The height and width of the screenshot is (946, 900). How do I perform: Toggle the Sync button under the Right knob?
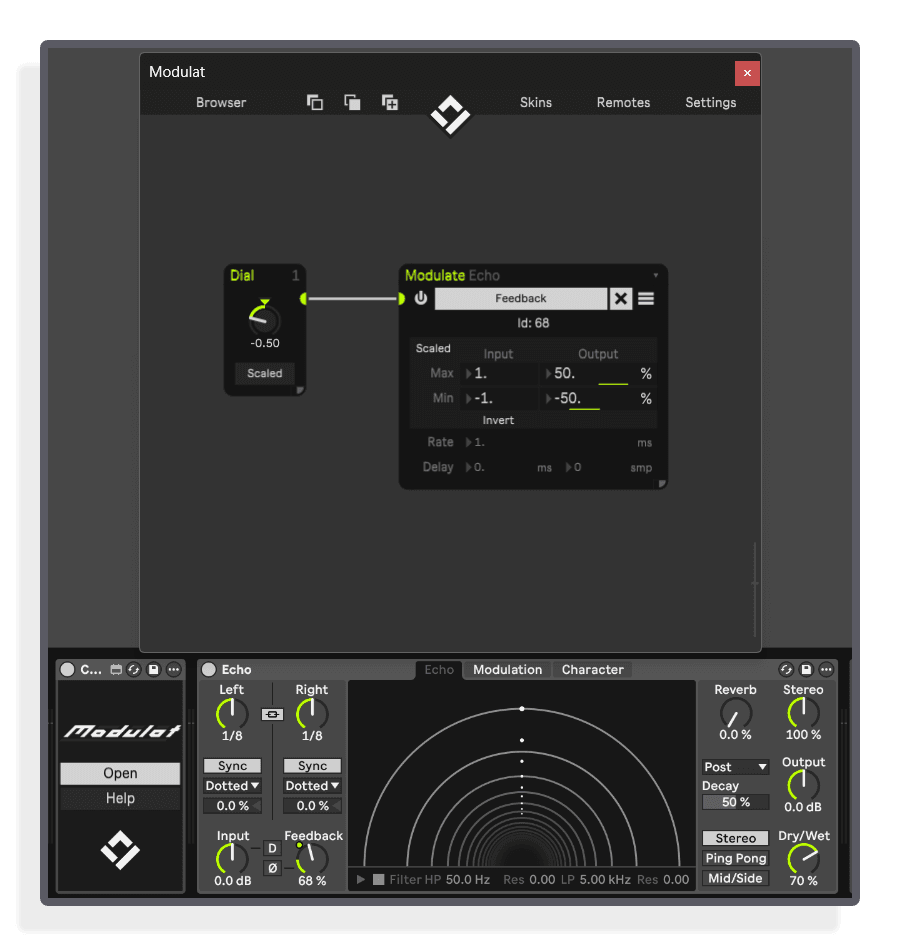312,766
